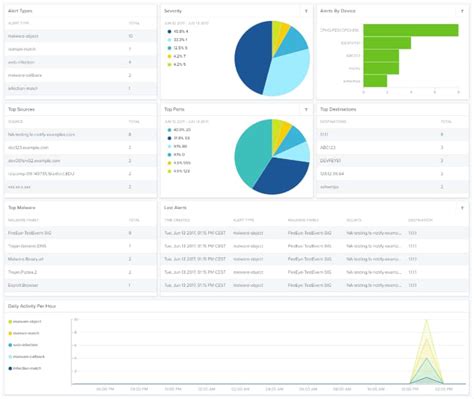474x399 pixels.
Task: Click the dark blue legend dot in Severity
Action: pos(169,32)
